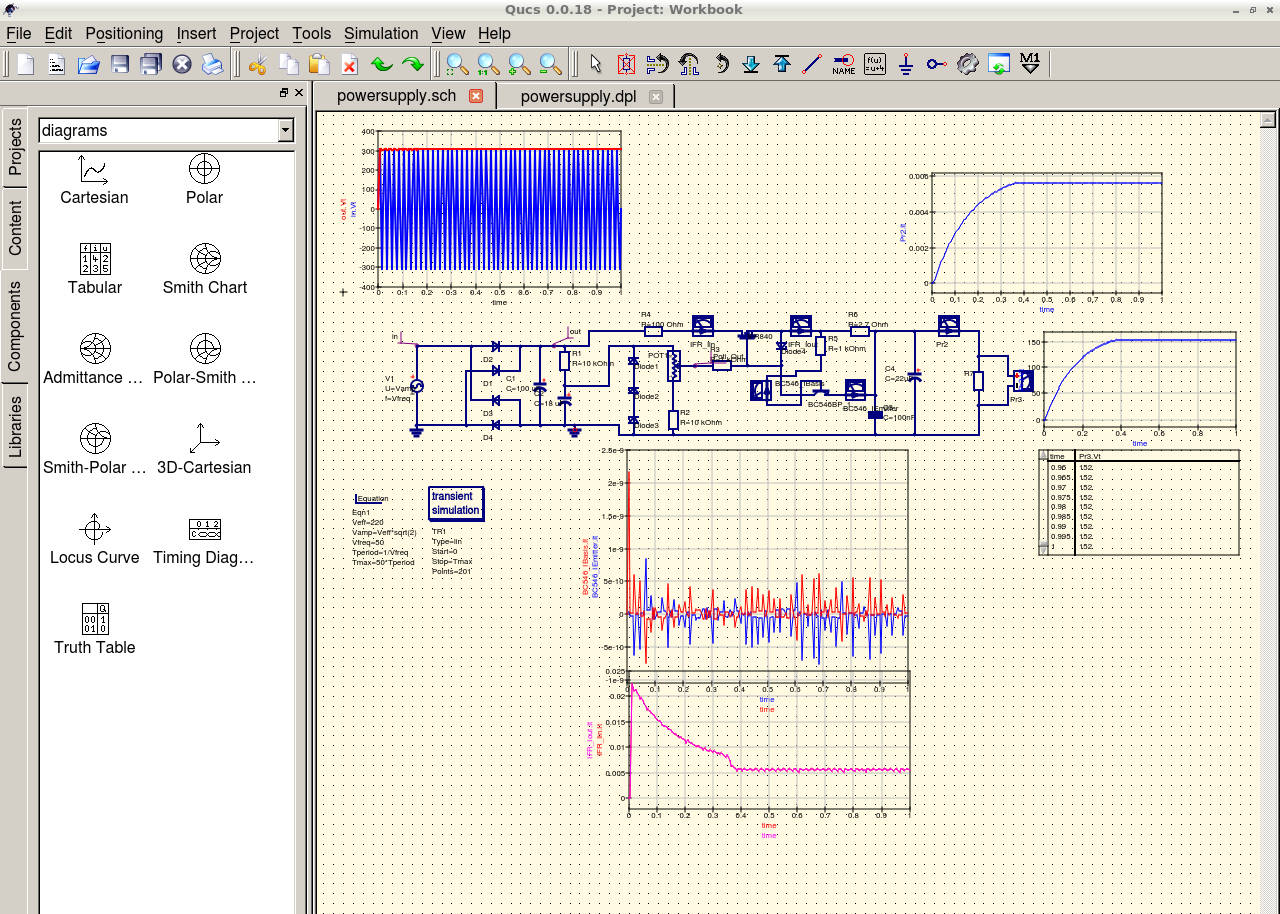Select the Smith Chart diagram
The height and width of the screenshot is (914, 1280).
pos(205,267)
